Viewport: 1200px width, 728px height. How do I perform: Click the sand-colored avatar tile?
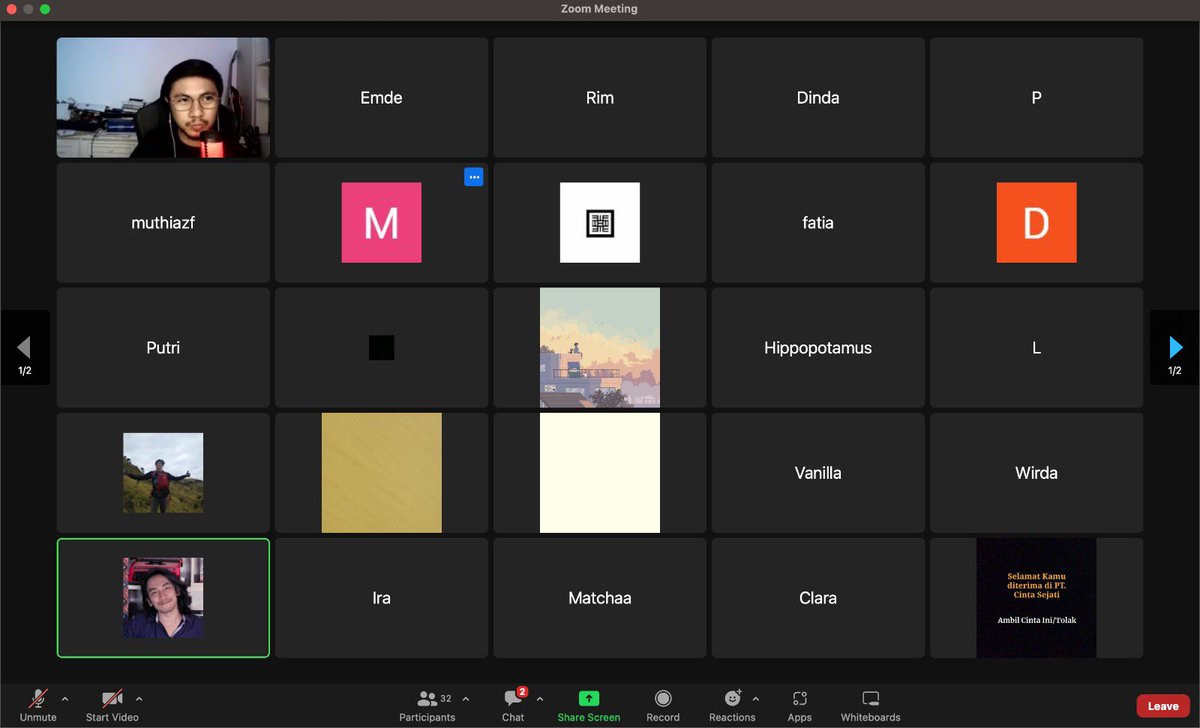[x=381, y=473]
